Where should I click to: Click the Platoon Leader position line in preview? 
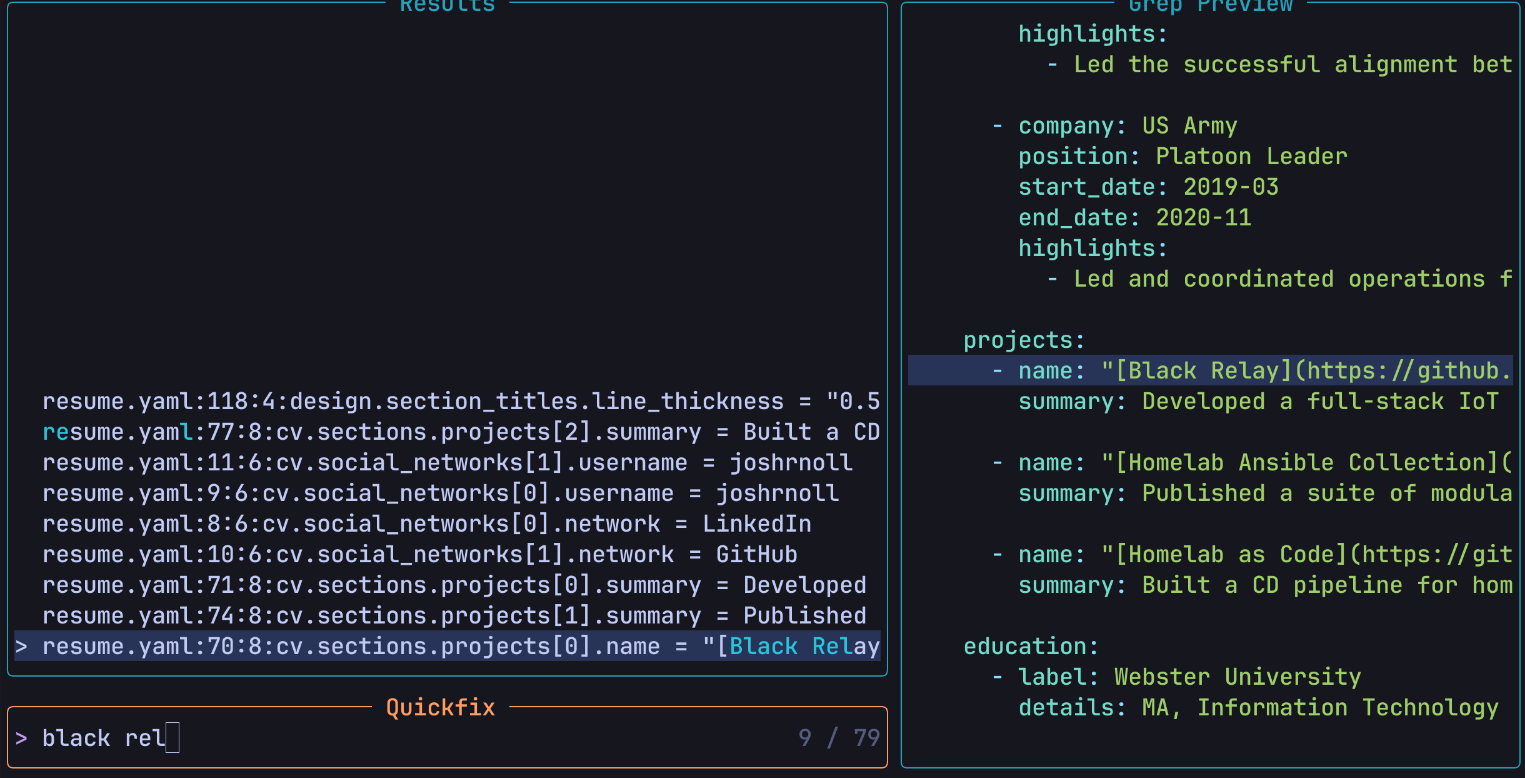point(1180,156)
